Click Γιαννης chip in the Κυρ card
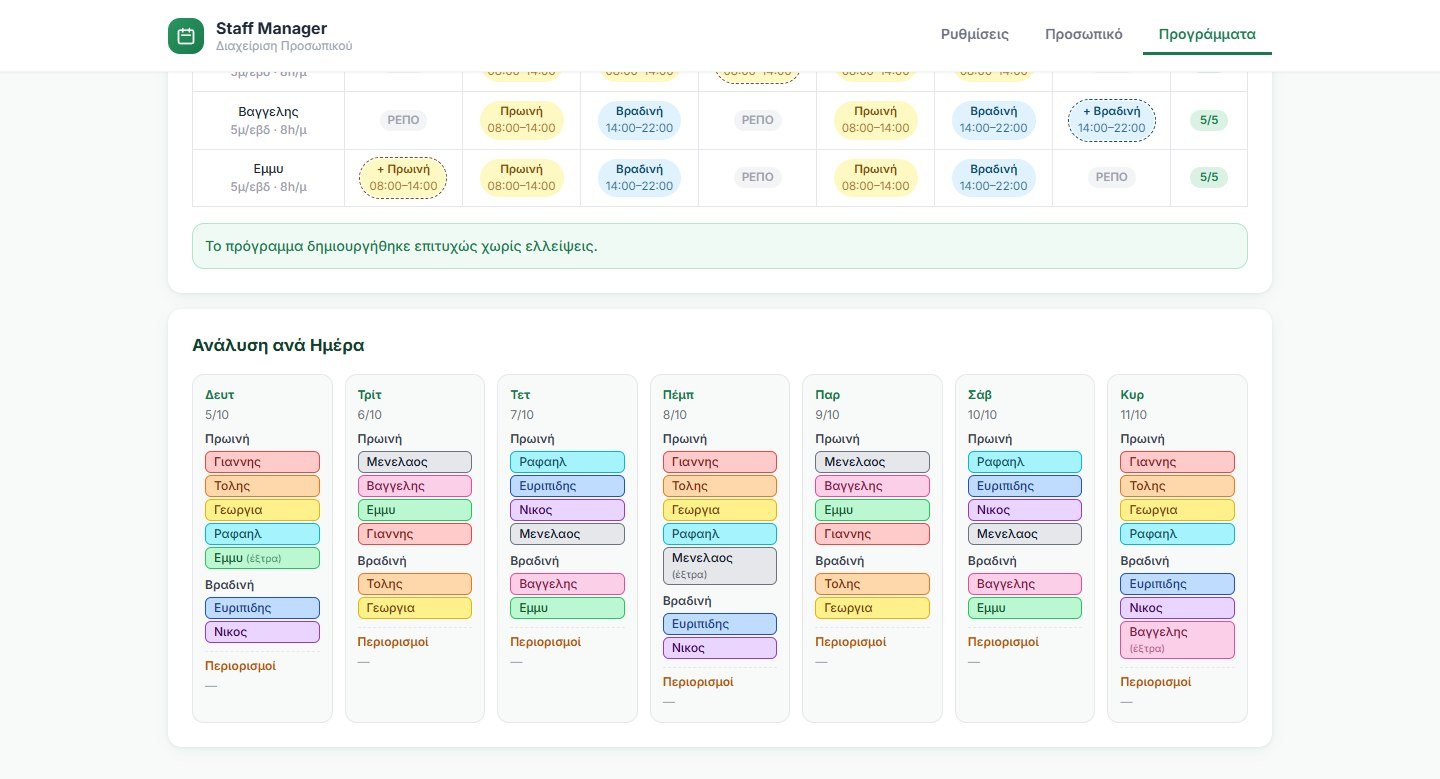Image resolution: width=1440 pixels, height=779 pixels. coord(1177,462)
